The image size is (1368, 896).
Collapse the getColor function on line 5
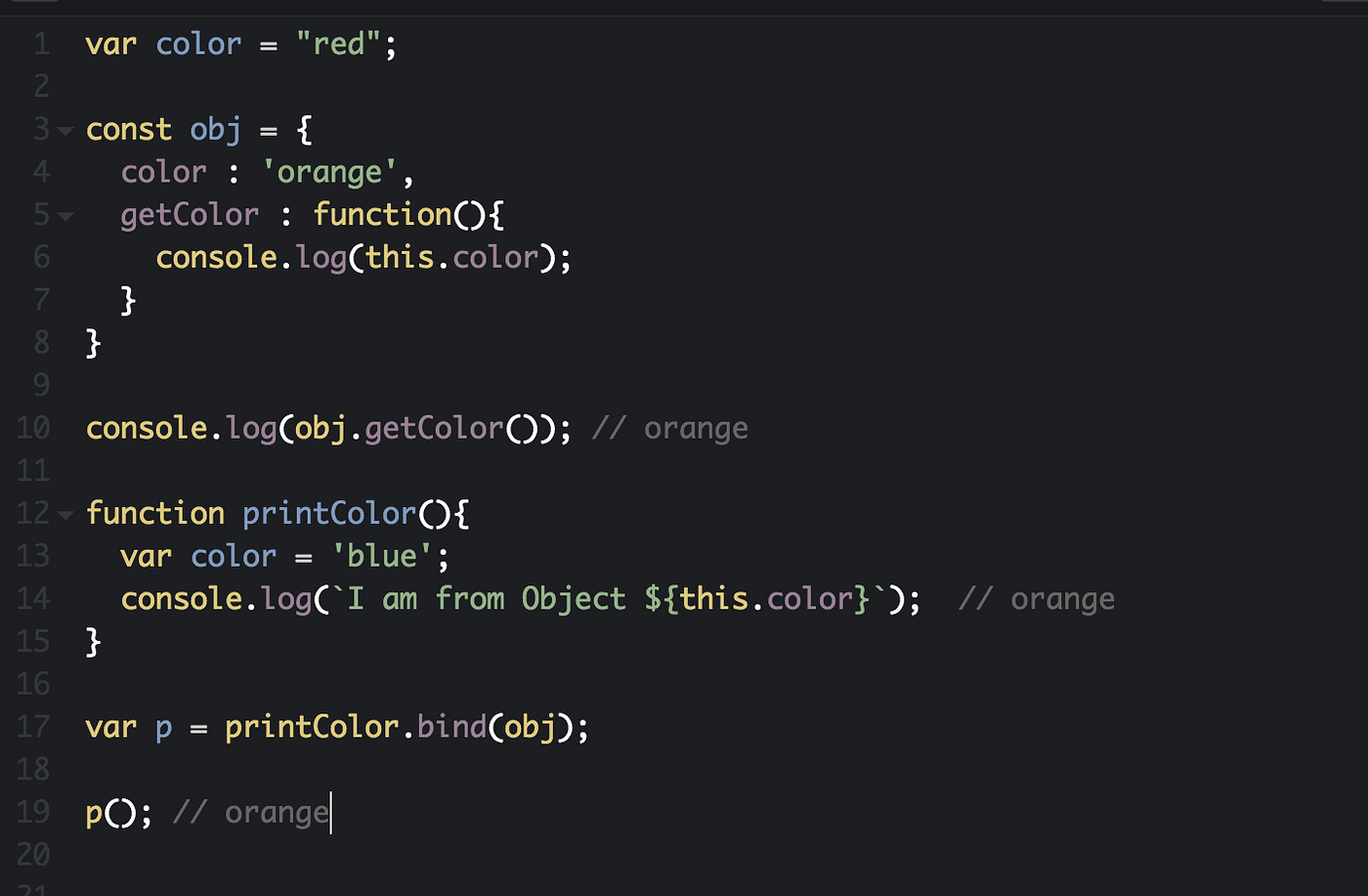64,214
